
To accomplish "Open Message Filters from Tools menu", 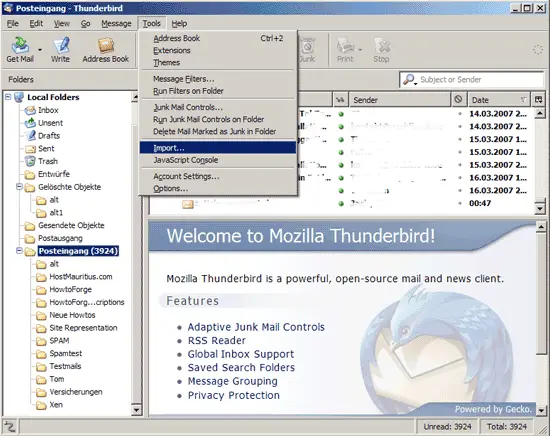I will tap(218, 79).
